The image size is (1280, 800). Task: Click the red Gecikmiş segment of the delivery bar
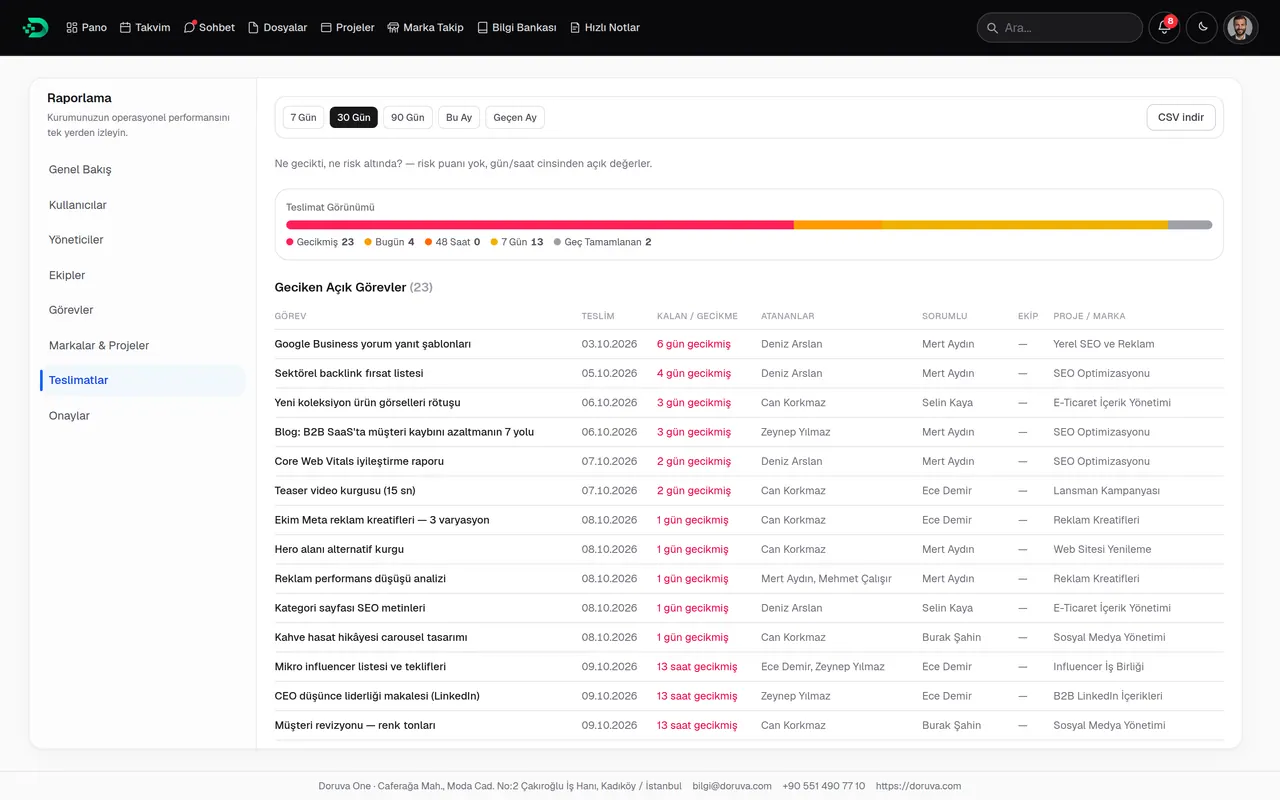(x=540, y=225)
